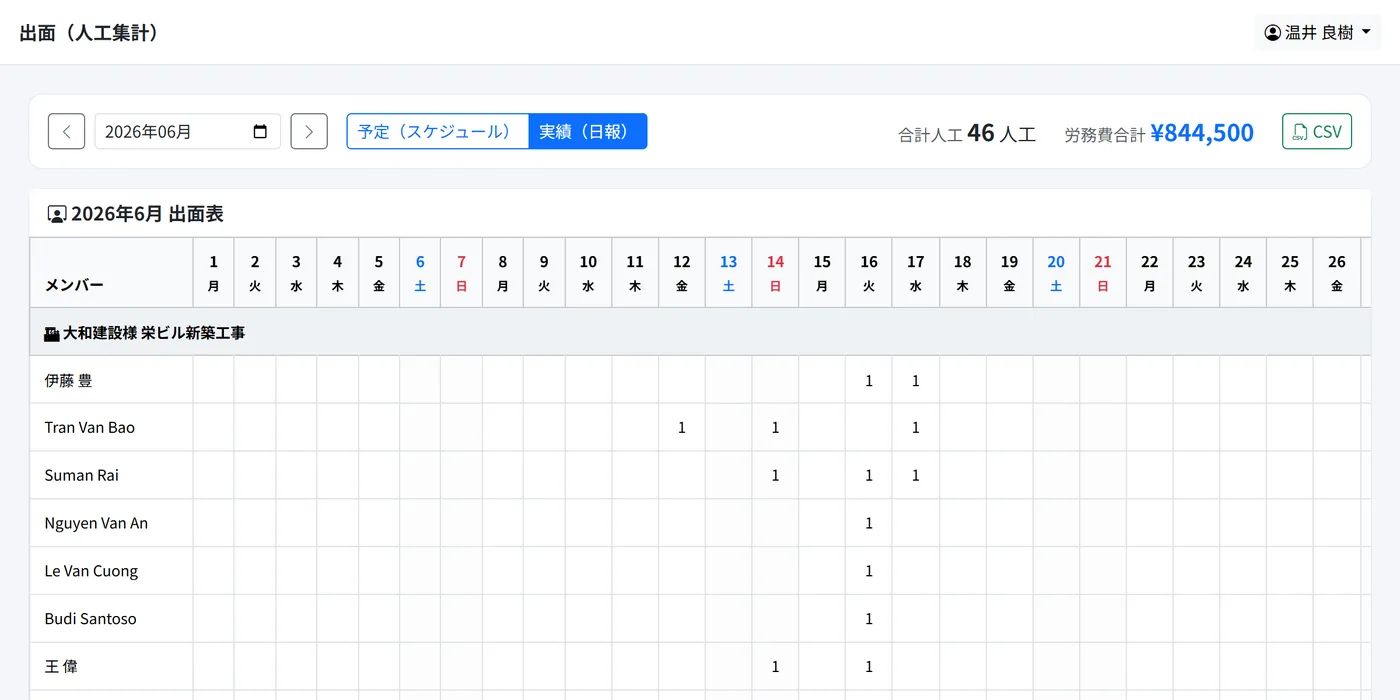Click Suman Rai's value on day 14

pyautogui.click(x=775, y=475)
